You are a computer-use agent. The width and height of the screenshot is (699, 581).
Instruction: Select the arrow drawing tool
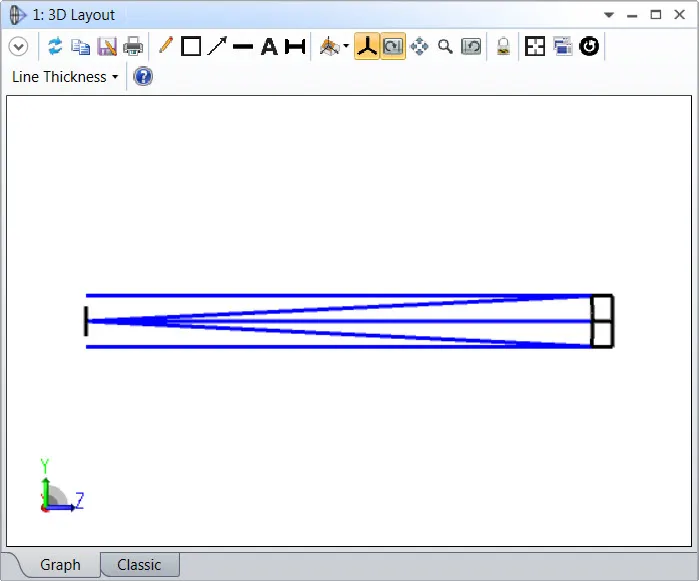pyautogui.click(x=217, y=46)
